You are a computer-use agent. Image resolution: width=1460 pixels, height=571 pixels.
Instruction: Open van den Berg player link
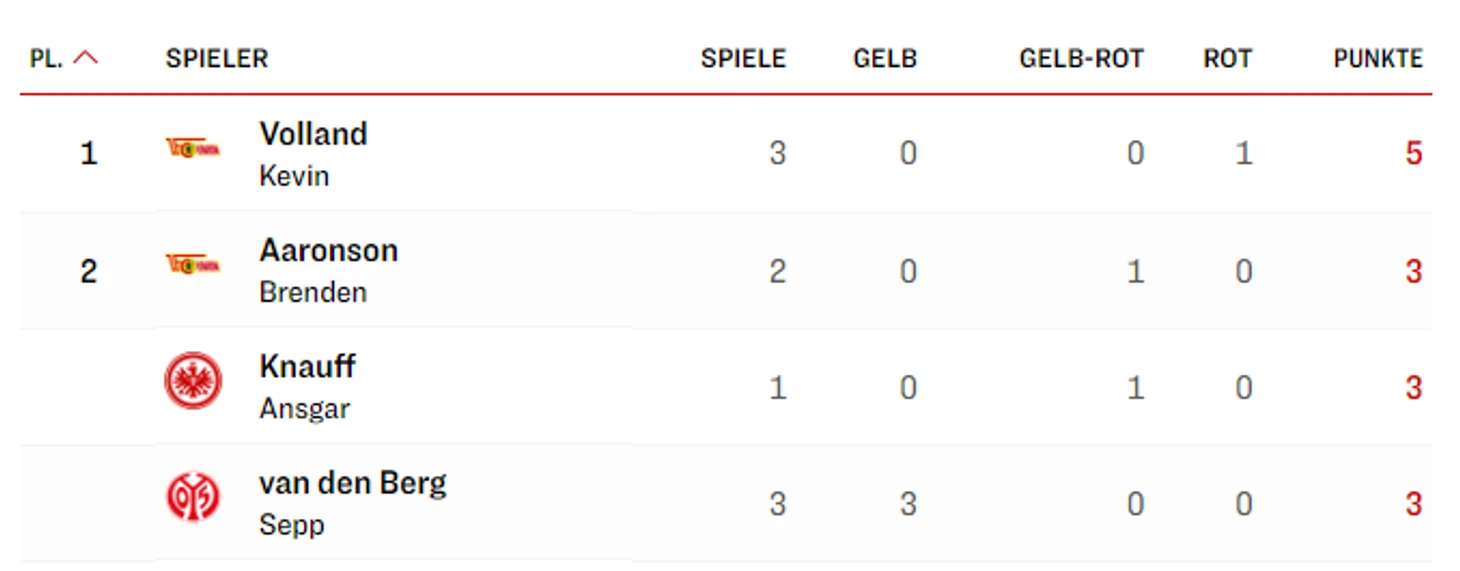352,483
